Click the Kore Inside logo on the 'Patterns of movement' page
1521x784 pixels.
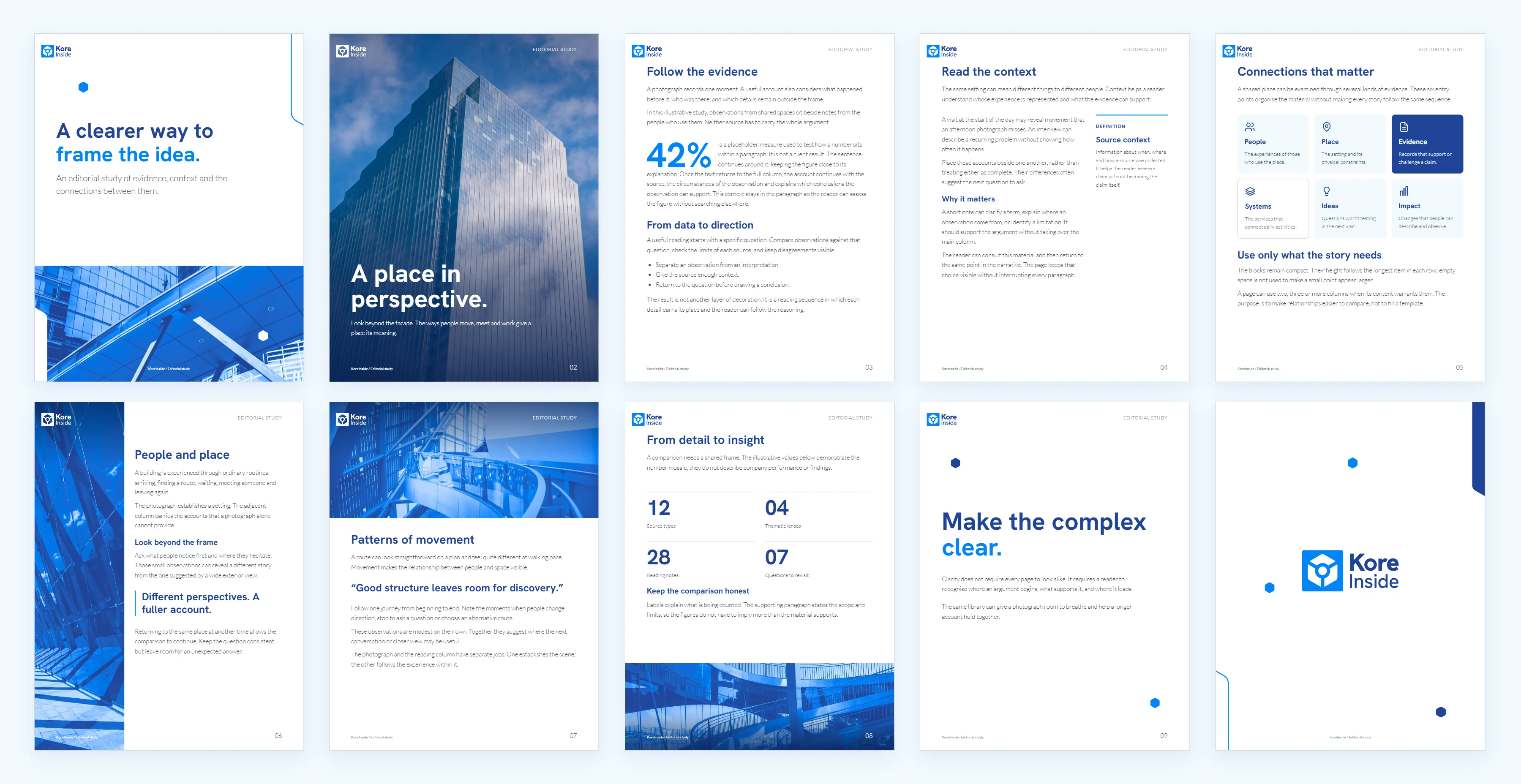352,420
